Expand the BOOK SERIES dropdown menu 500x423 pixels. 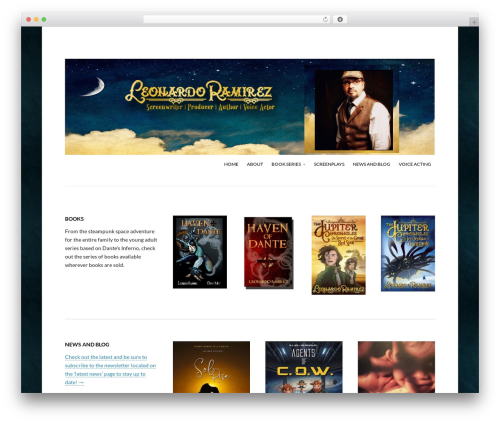(288, 164)
